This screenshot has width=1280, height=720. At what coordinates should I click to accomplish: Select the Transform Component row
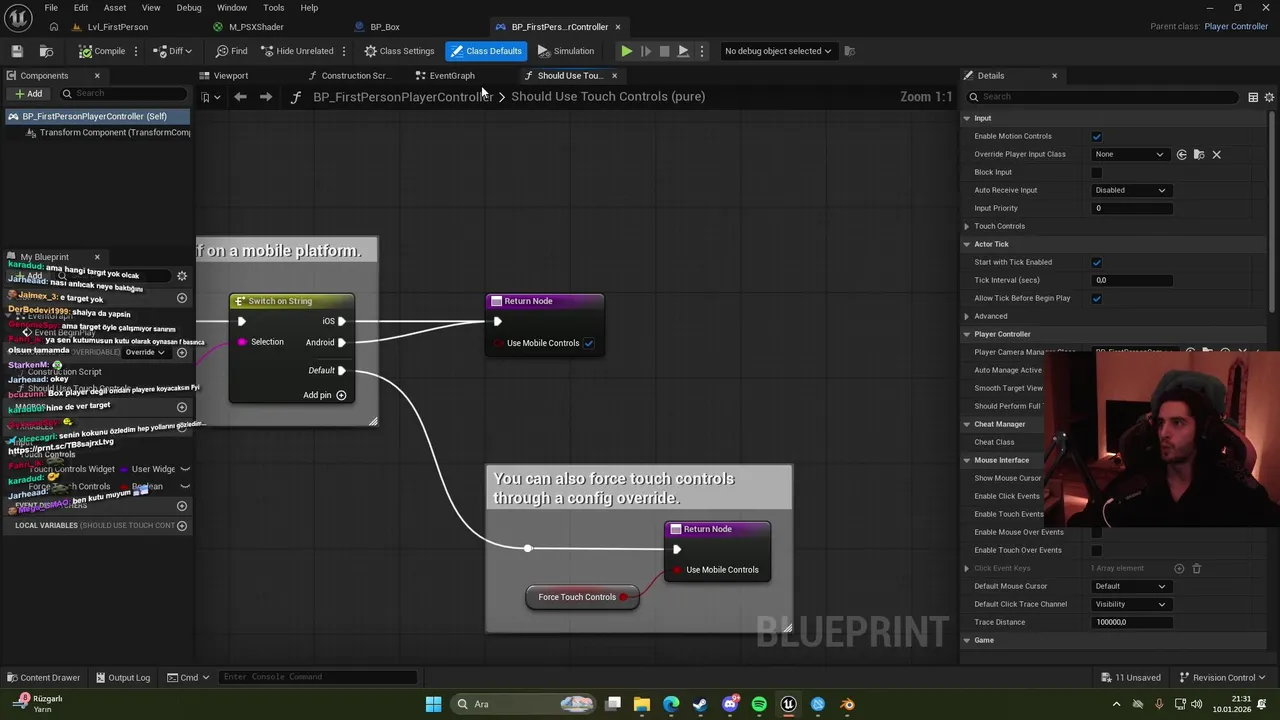pos(107,132)
